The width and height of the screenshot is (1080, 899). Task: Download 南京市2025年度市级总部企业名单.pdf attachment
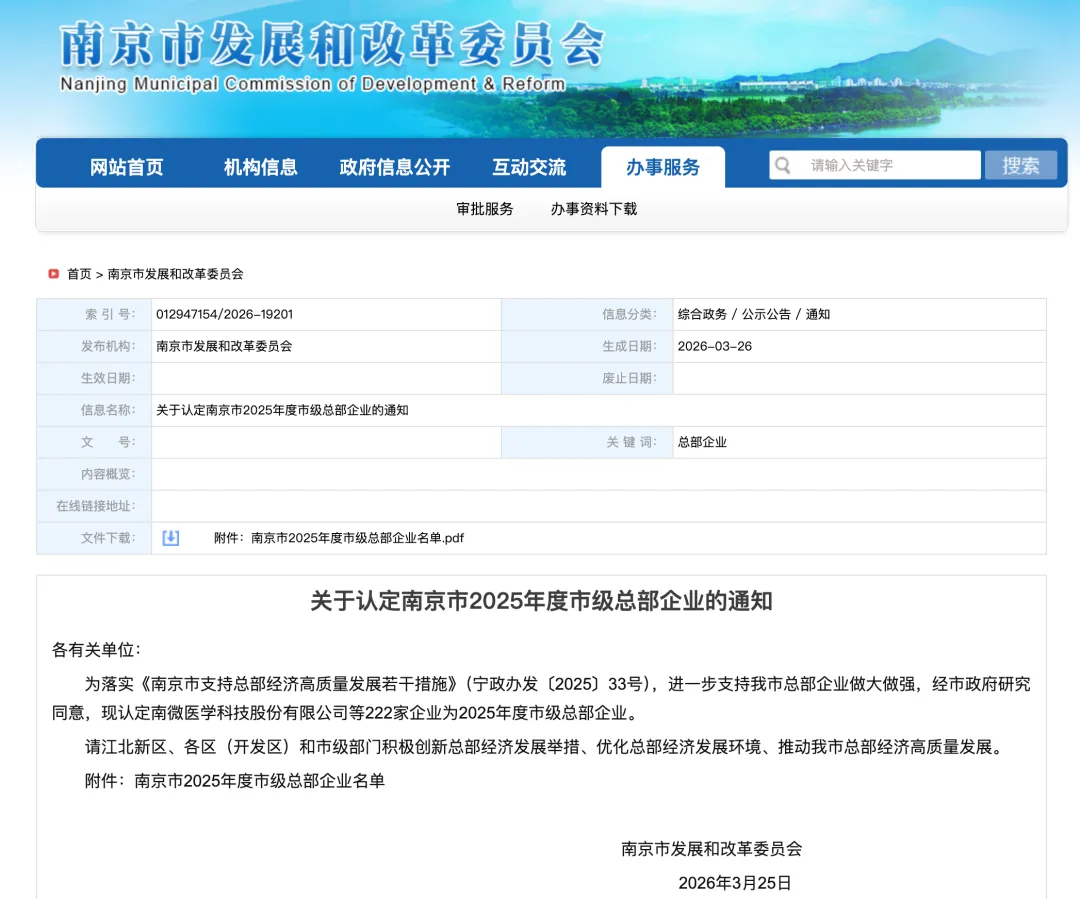[x=339, y=538]
